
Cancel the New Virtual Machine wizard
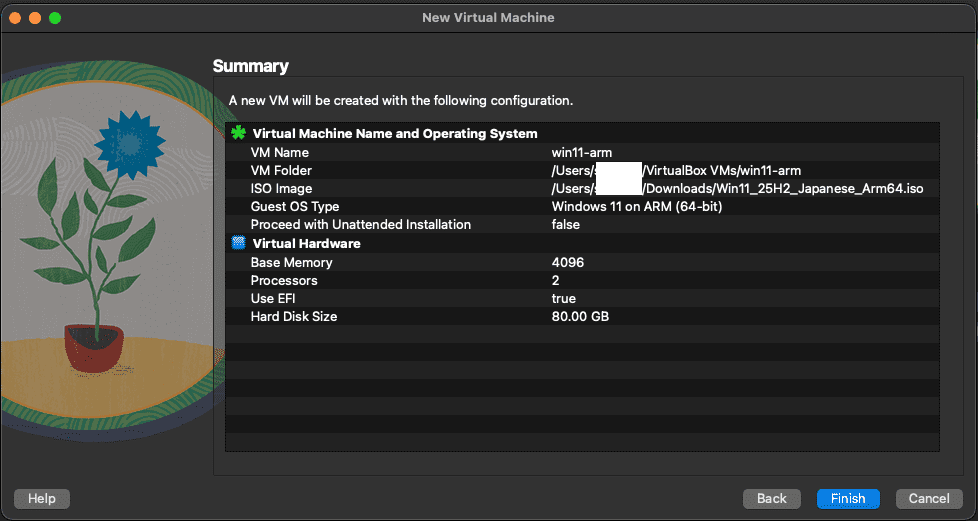(x=929, y=498)
